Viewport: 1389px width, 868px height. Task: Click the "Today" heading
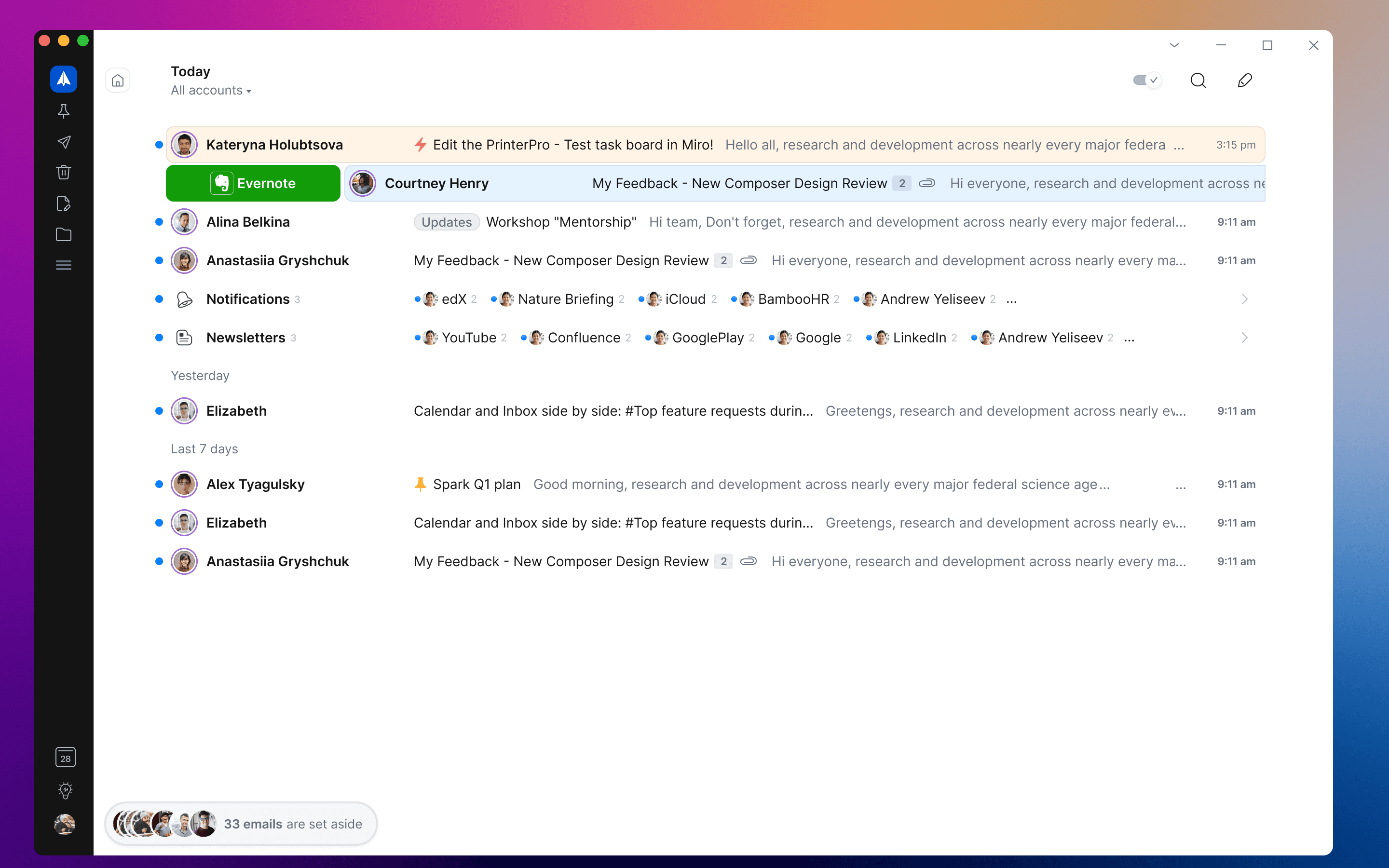[191, 72]
